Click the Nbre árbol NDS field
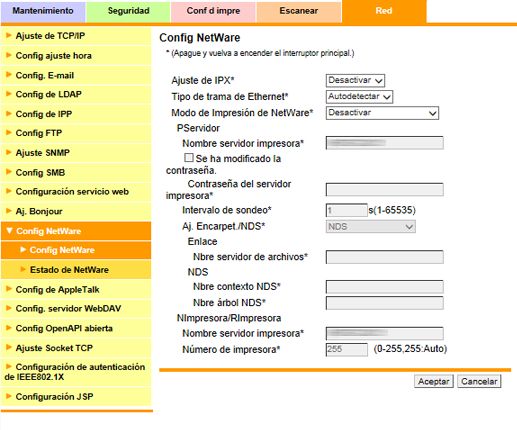 click(385, 303)
